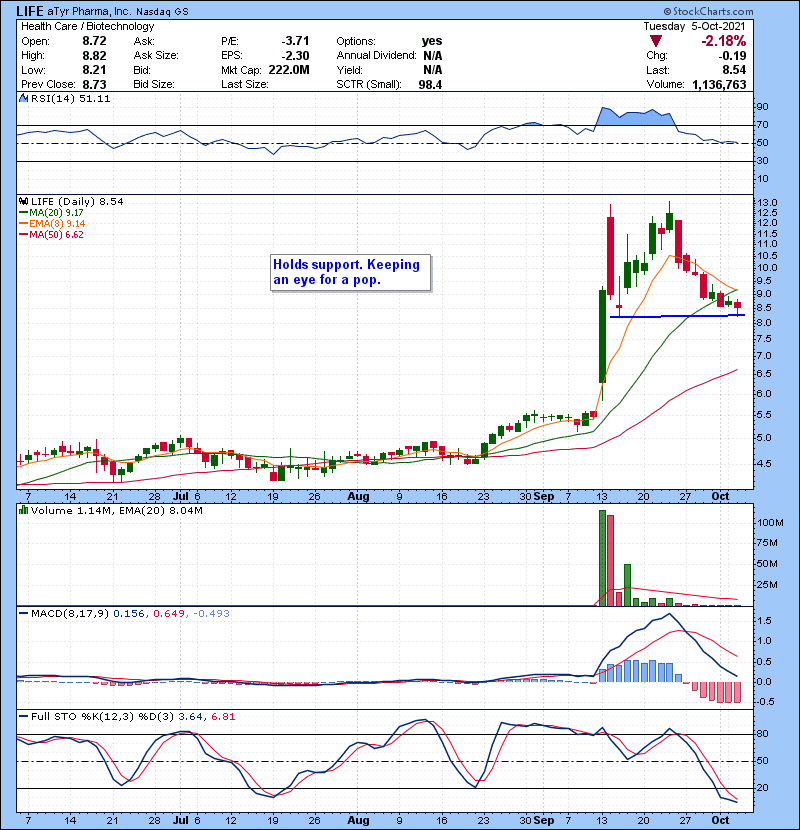Click the LIFE (Daily) 8.54 legend
Screen dimensions: 800x830
77,201
